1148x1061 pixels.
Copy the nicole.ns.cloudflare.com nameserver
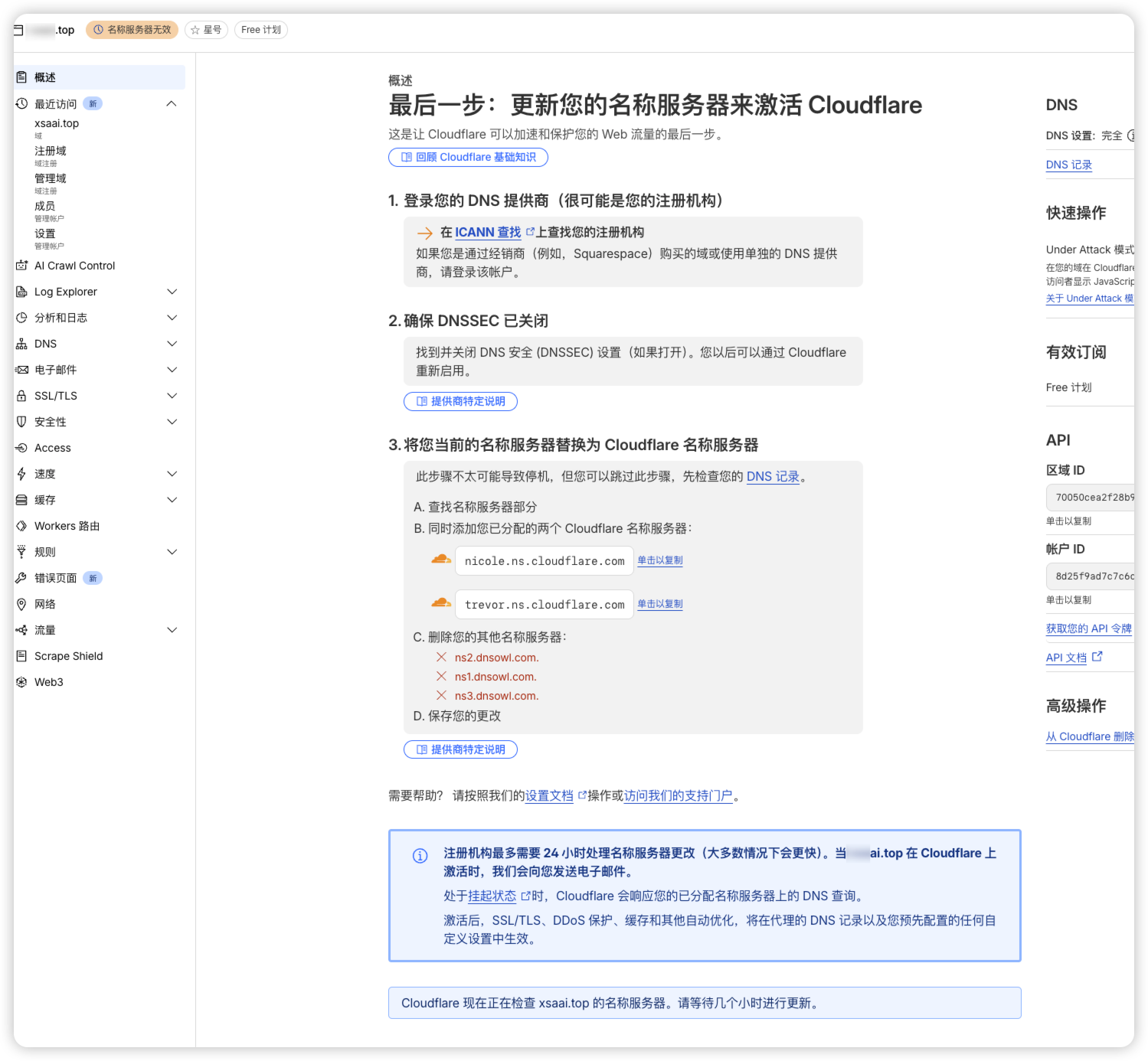(659, 560)
